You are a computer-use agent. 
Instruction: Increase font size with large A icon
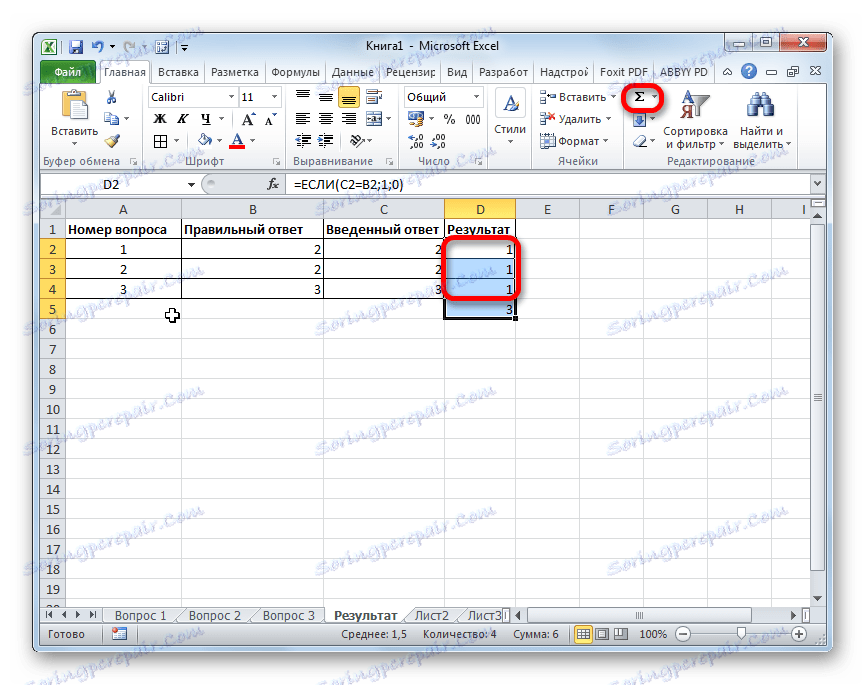click(248, 119)
